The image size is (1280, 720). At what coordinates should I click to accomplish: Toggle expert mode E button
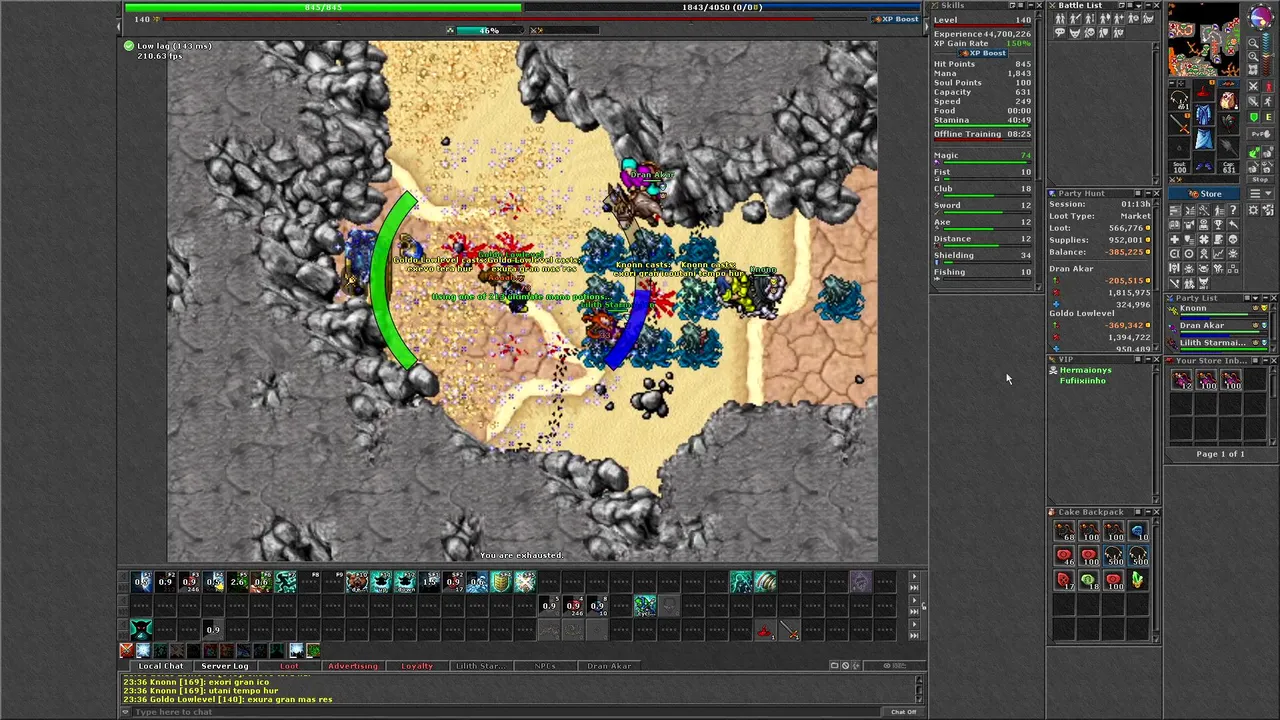[1268, 117]
